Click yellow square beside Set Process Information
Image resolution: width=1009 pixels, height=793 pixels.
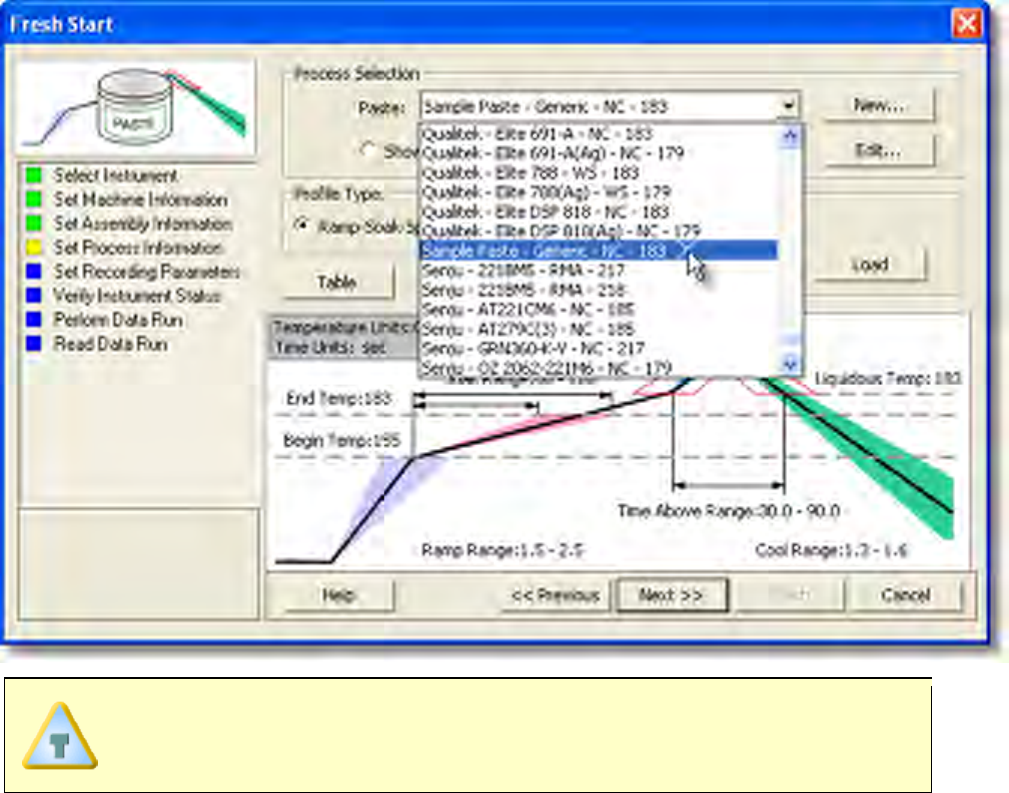tap(33, 247)
